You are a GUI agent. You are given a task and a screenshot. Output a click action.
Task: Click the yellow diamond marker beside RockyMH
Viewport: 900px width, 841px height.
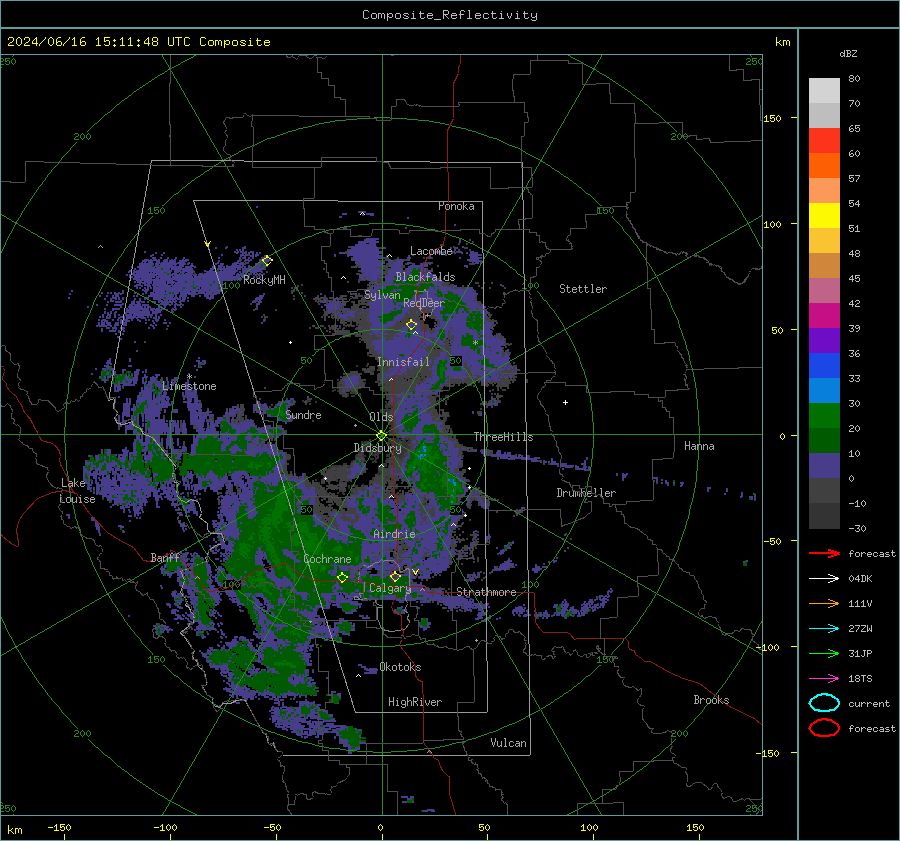point(267,261)
